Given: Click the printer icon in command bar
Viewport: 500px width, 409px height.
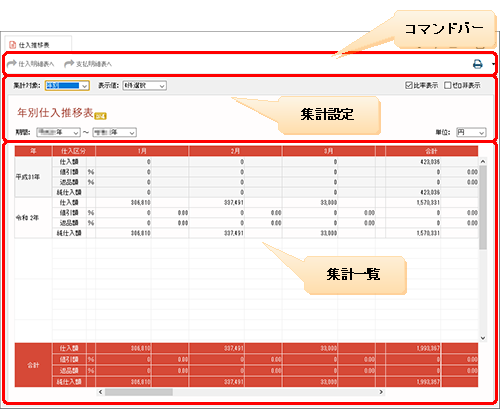Looking at the screenshot, I should click(x=478, y=64).
